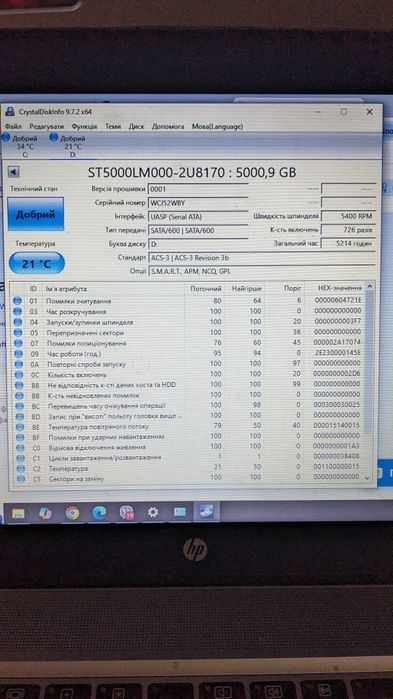Click the Поріг column header
Image resolution: width=393 pixels, height=699 pixels.
coord(293,289)
